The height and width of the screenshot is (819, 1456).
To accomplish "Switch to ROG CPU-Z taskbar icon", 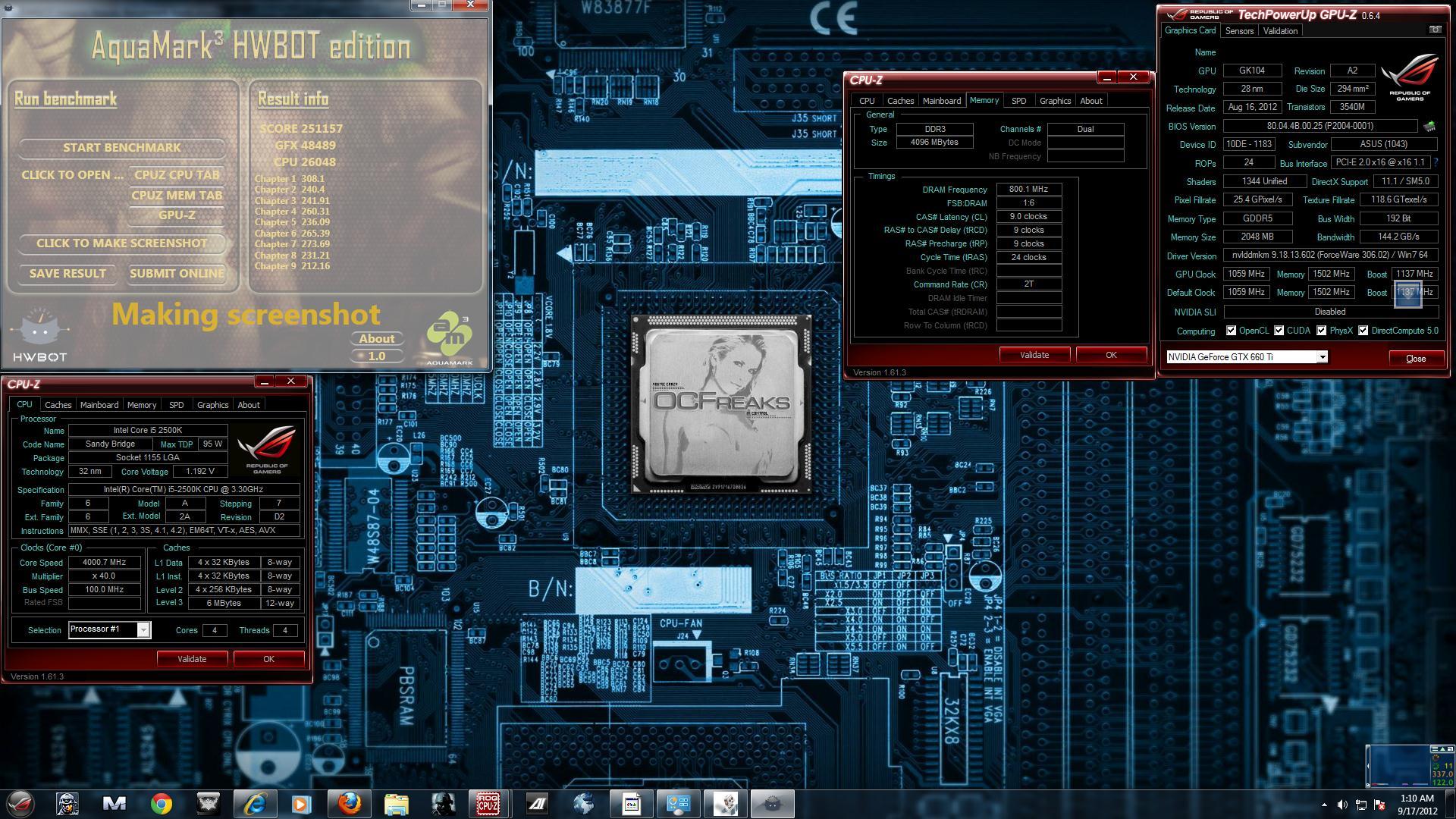I will (x=488, y=804).
